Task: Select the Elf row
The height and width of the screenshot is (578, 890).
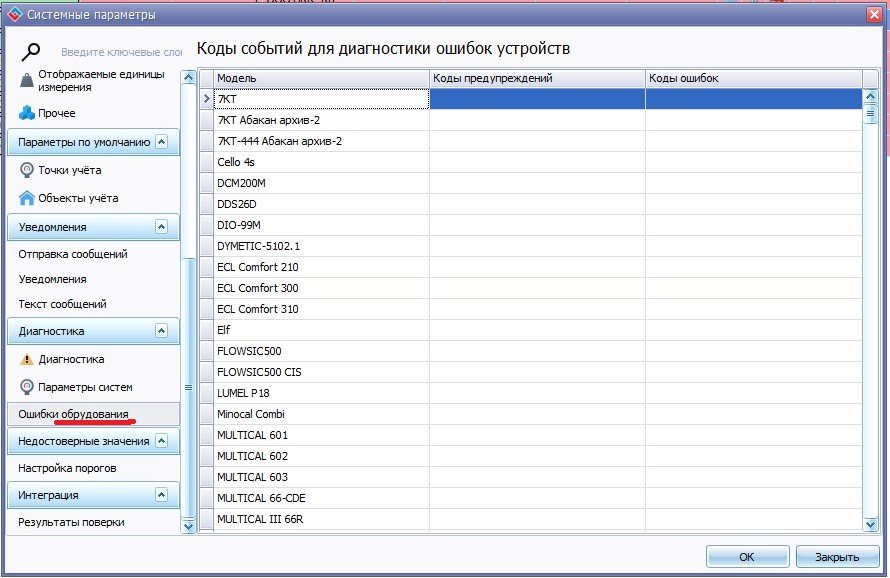Action: click(531, 330)
